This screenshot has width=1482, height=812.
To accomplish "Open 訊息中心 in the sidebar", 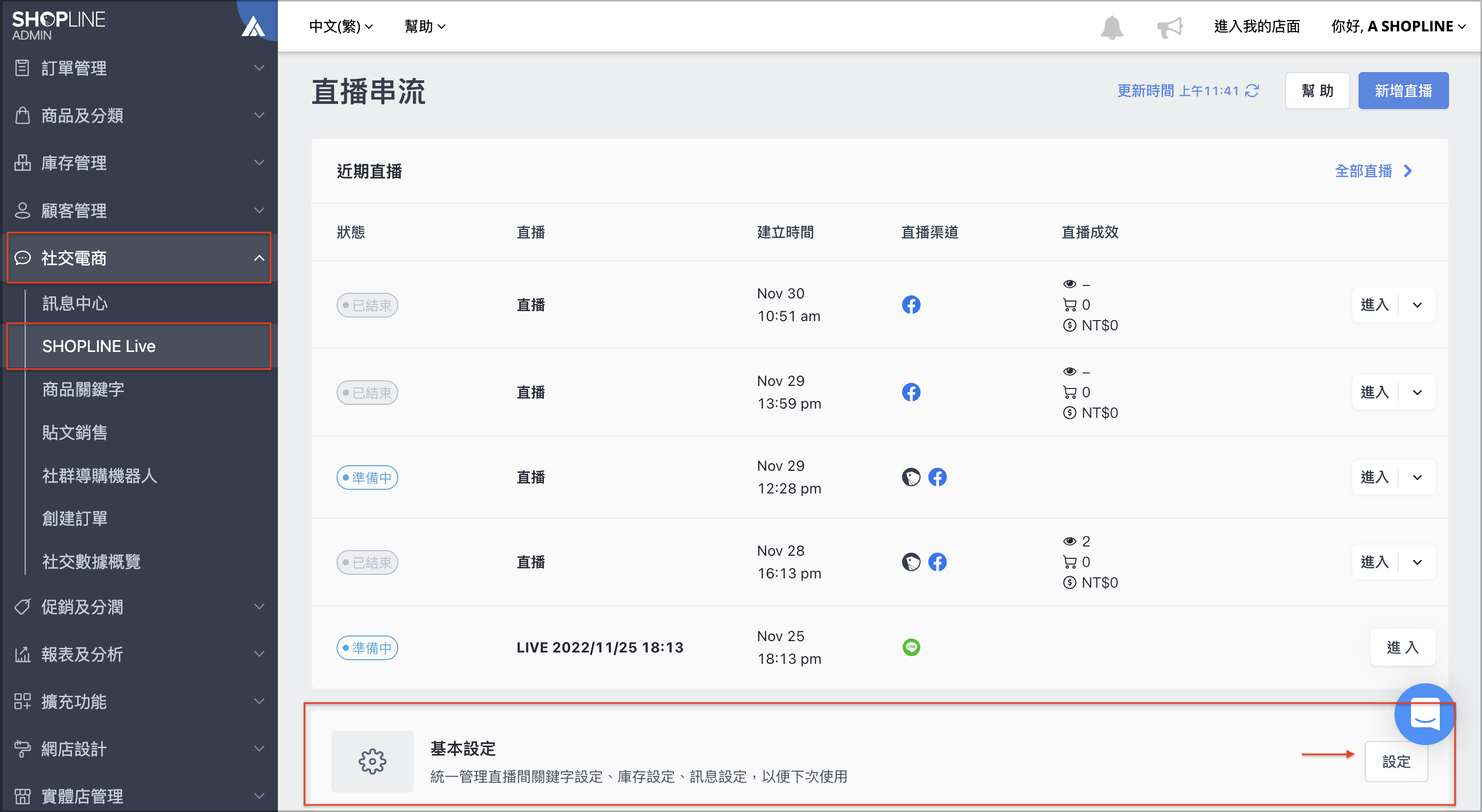I will pos(75,303).
